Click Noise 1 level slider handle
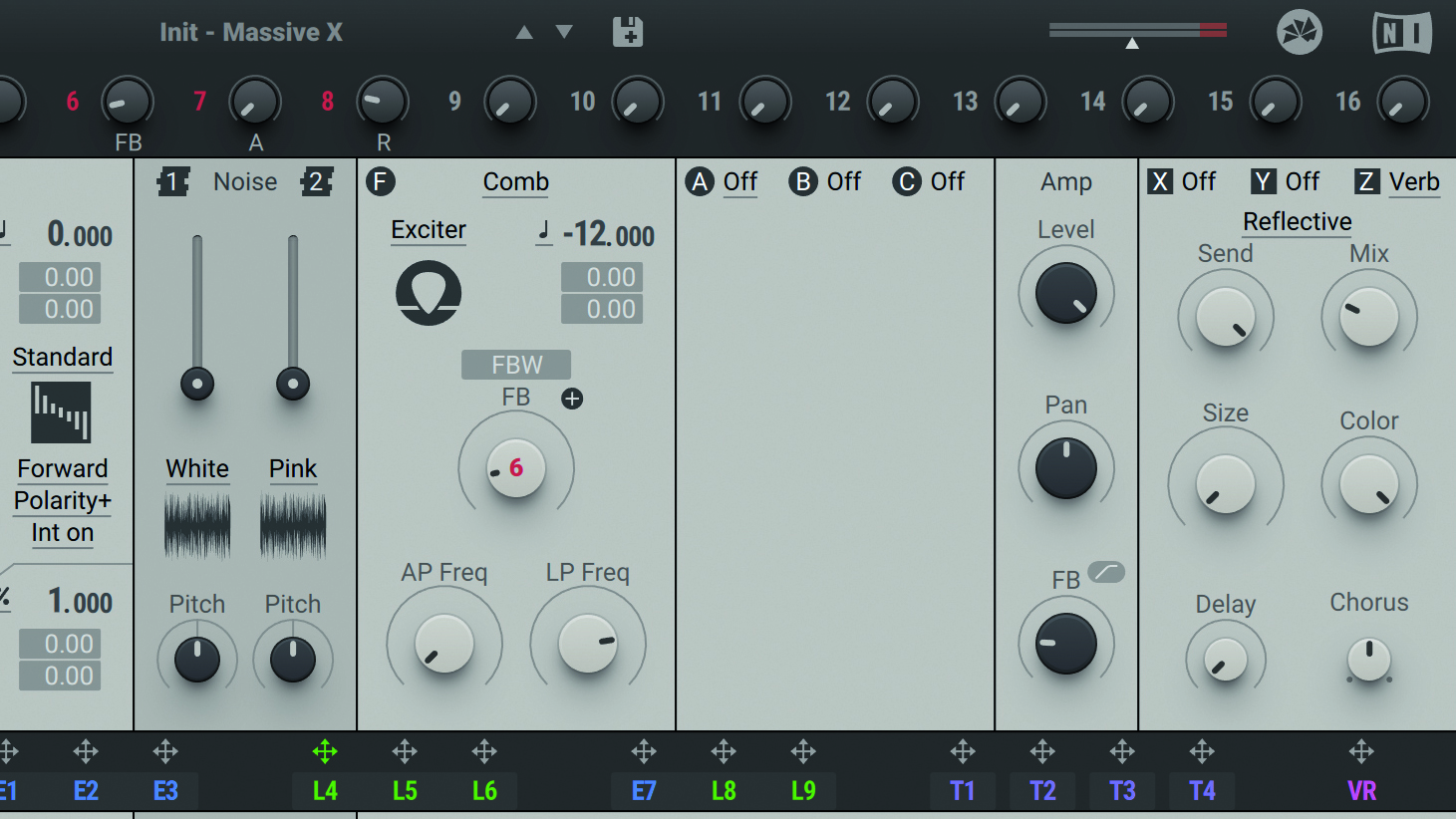The width and height of the screenshot is (1456, 819). [197, 384]
